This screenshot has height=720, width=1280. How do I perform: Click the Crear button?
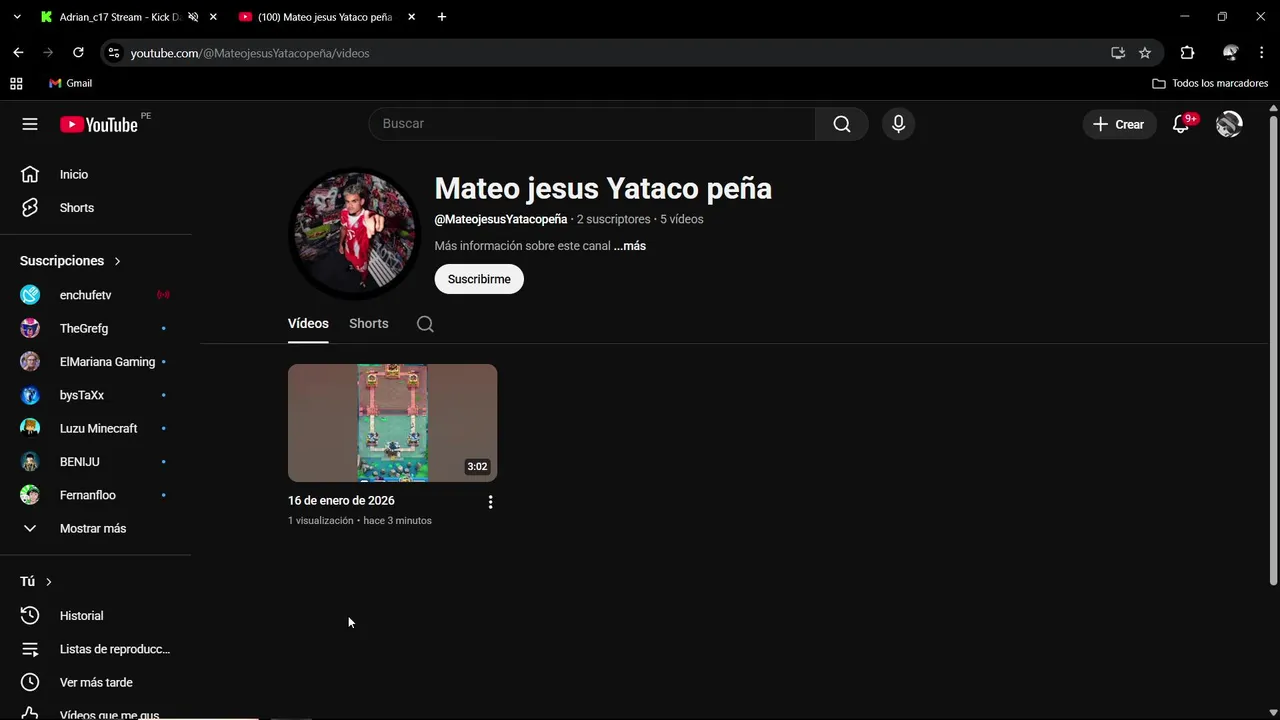[x=1119, y=124]
